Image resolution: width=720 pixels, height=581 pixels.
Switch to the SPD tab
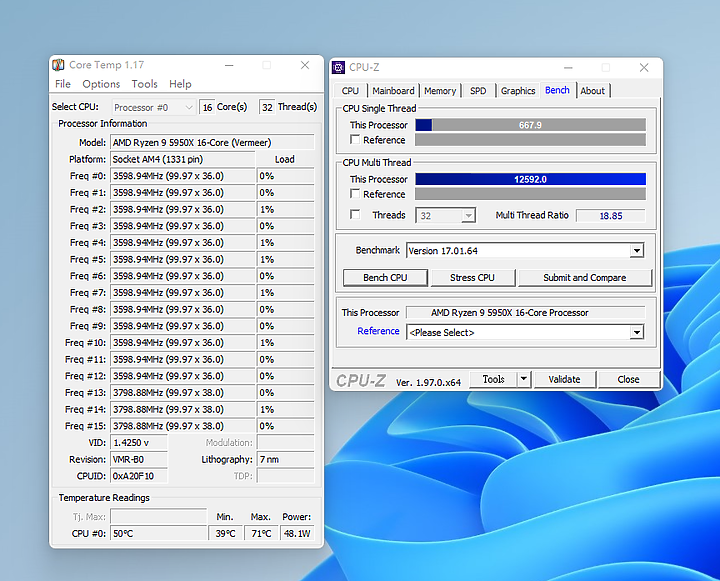click(x=478, y=90)
